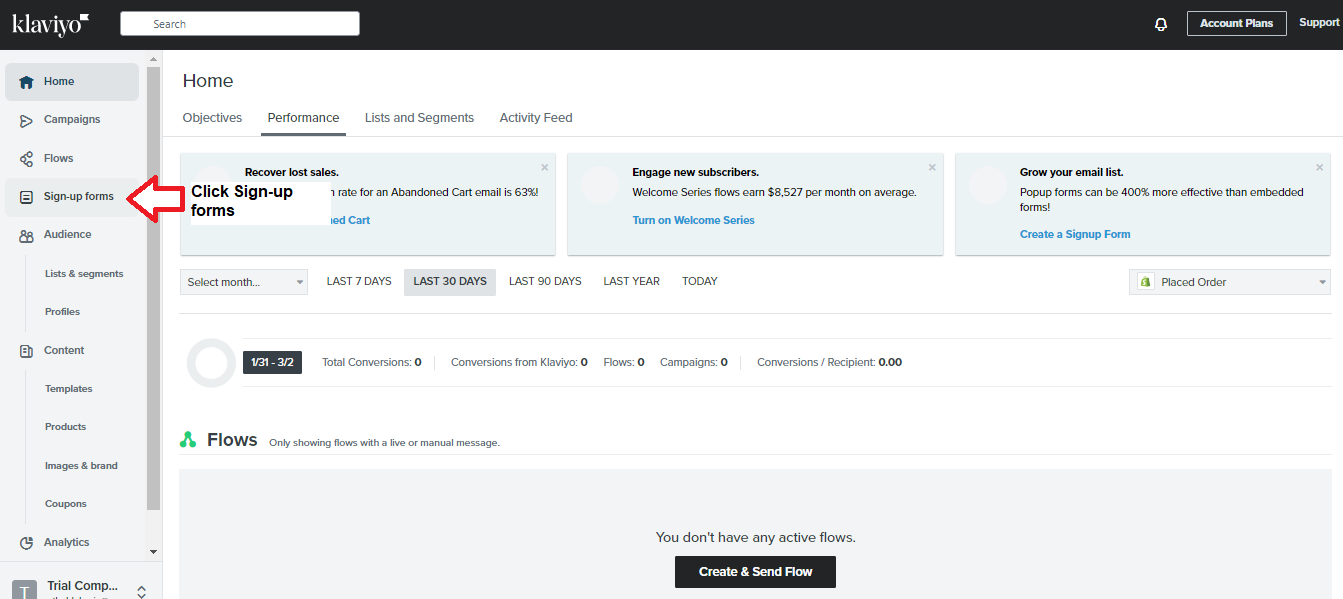The image size is (1343, 599).
Task: Open Lists & segments submenu item
Action: point(84,274)
